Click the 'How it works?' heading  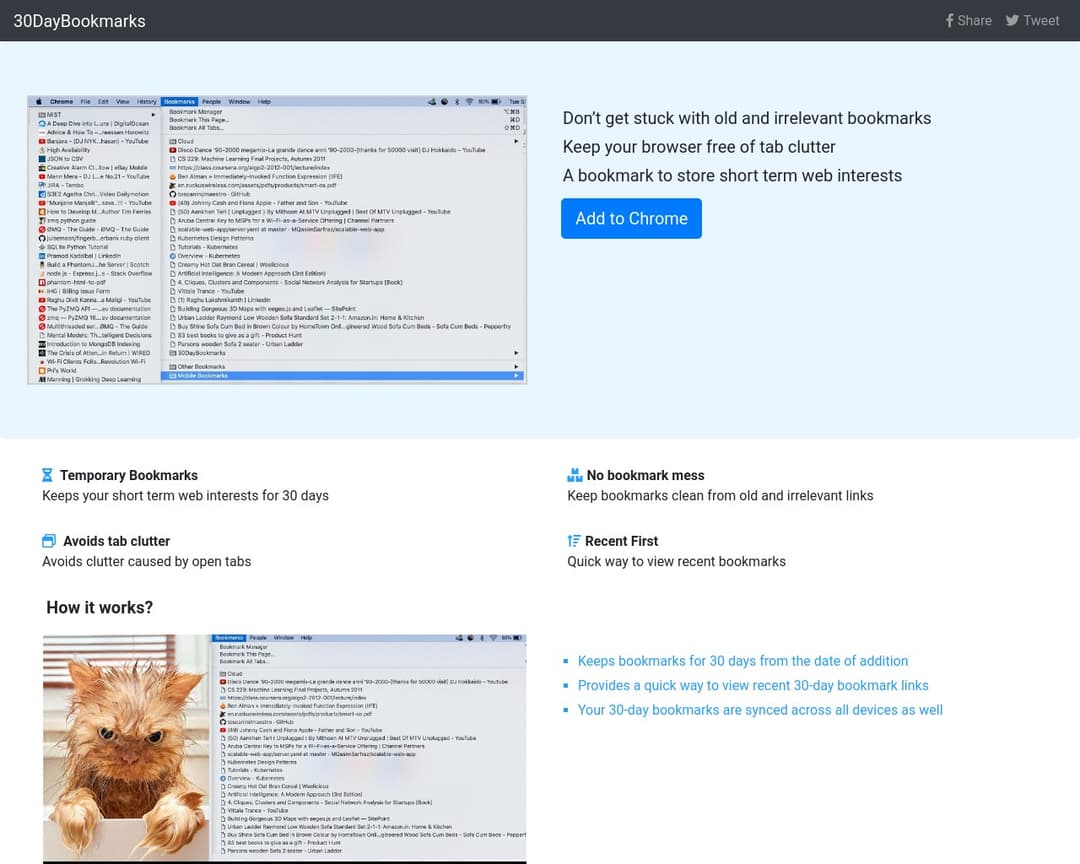[x=100, y=608]
